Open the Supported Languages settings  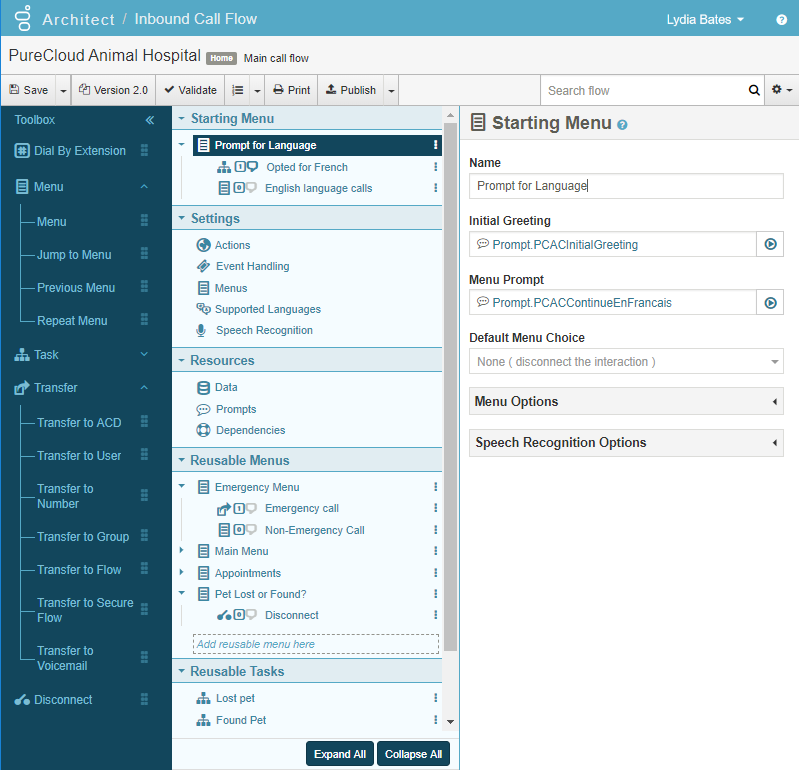coord(267,309)
